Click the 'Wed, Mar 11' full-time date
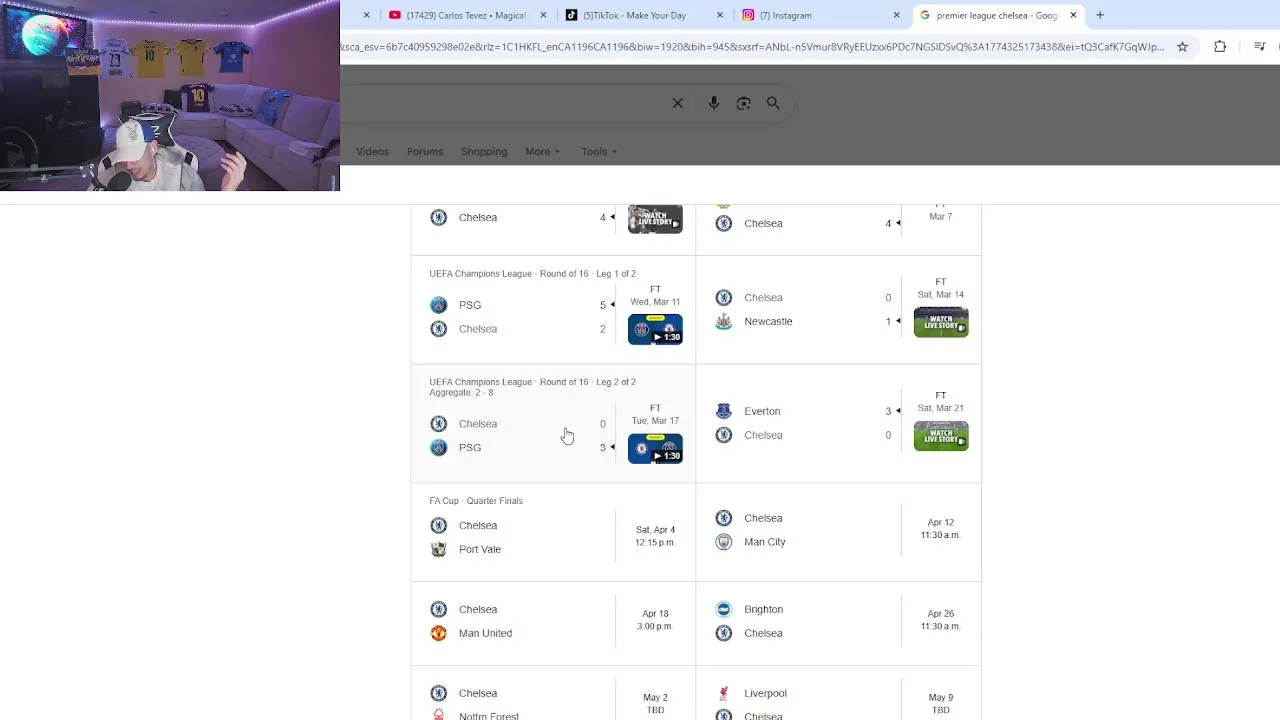Image resolution: width=1280 pixels, height=720 pixels. (x=655, y=302)
